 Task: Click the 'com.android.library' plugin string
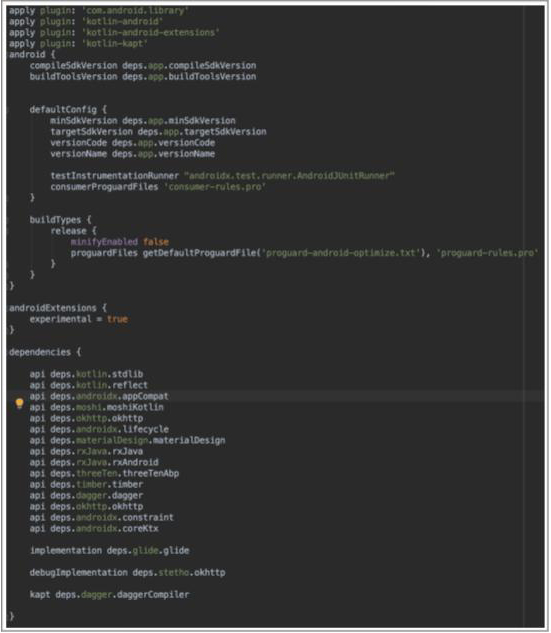135,10
